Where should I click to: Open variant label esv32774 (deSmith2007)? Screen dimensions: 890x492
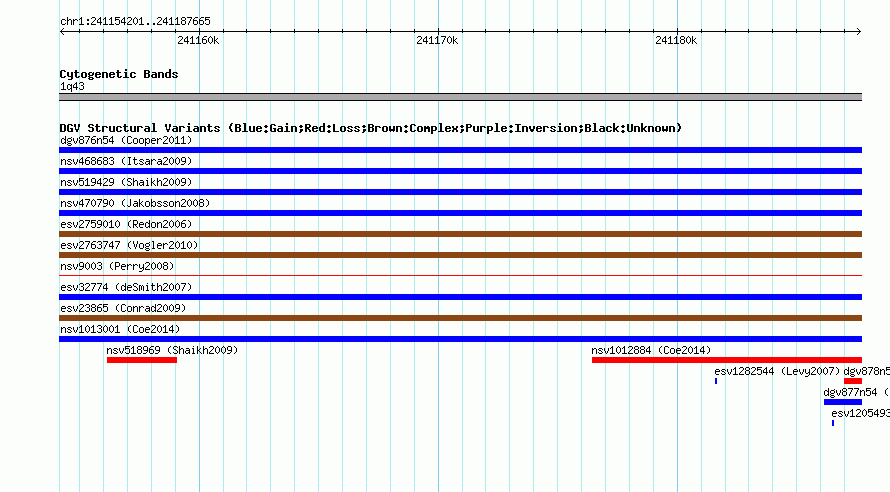pyautogui.click(x=126, y=287)
